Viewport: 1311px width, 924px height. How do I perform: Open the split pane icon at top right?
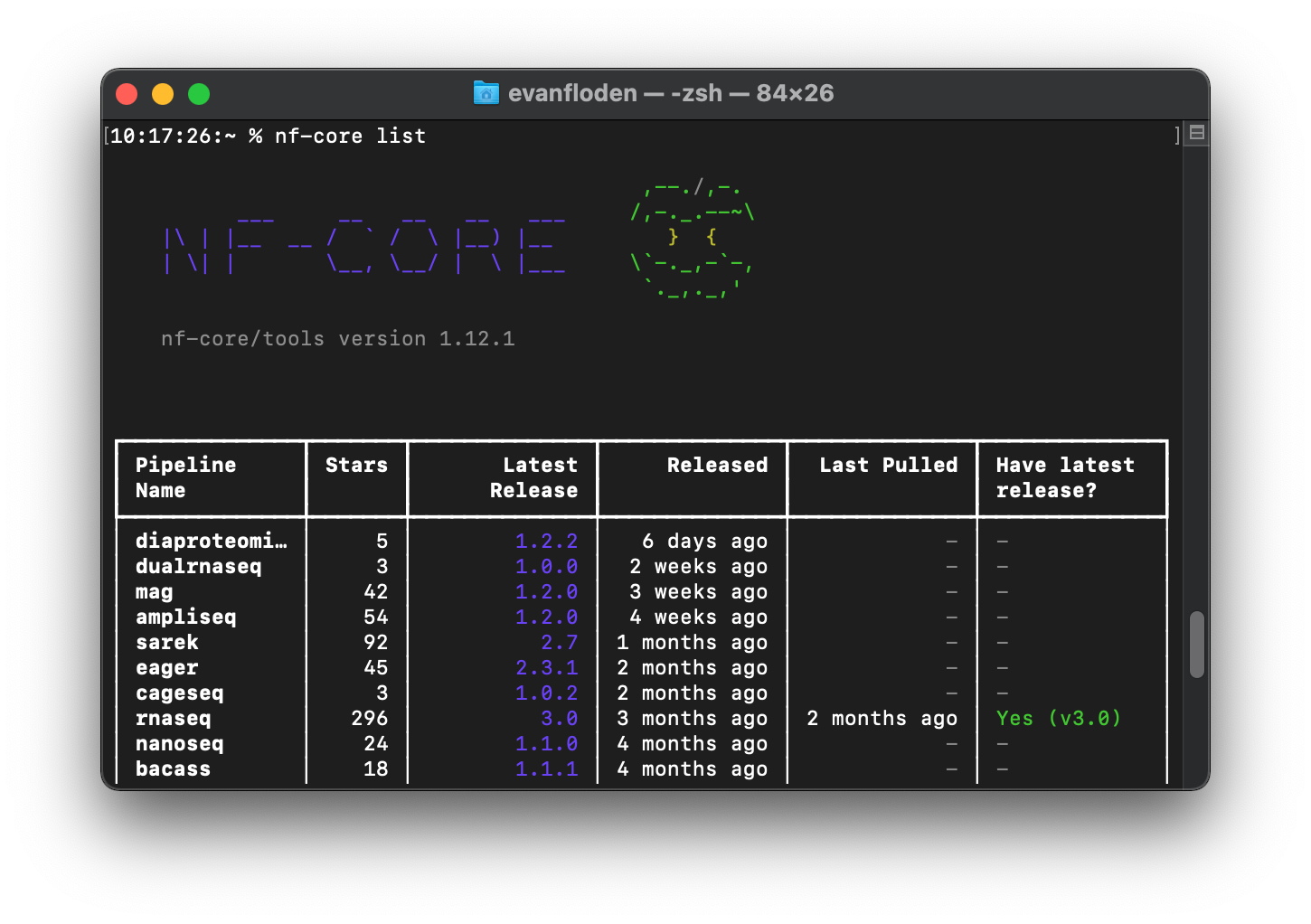(1195, 132)
